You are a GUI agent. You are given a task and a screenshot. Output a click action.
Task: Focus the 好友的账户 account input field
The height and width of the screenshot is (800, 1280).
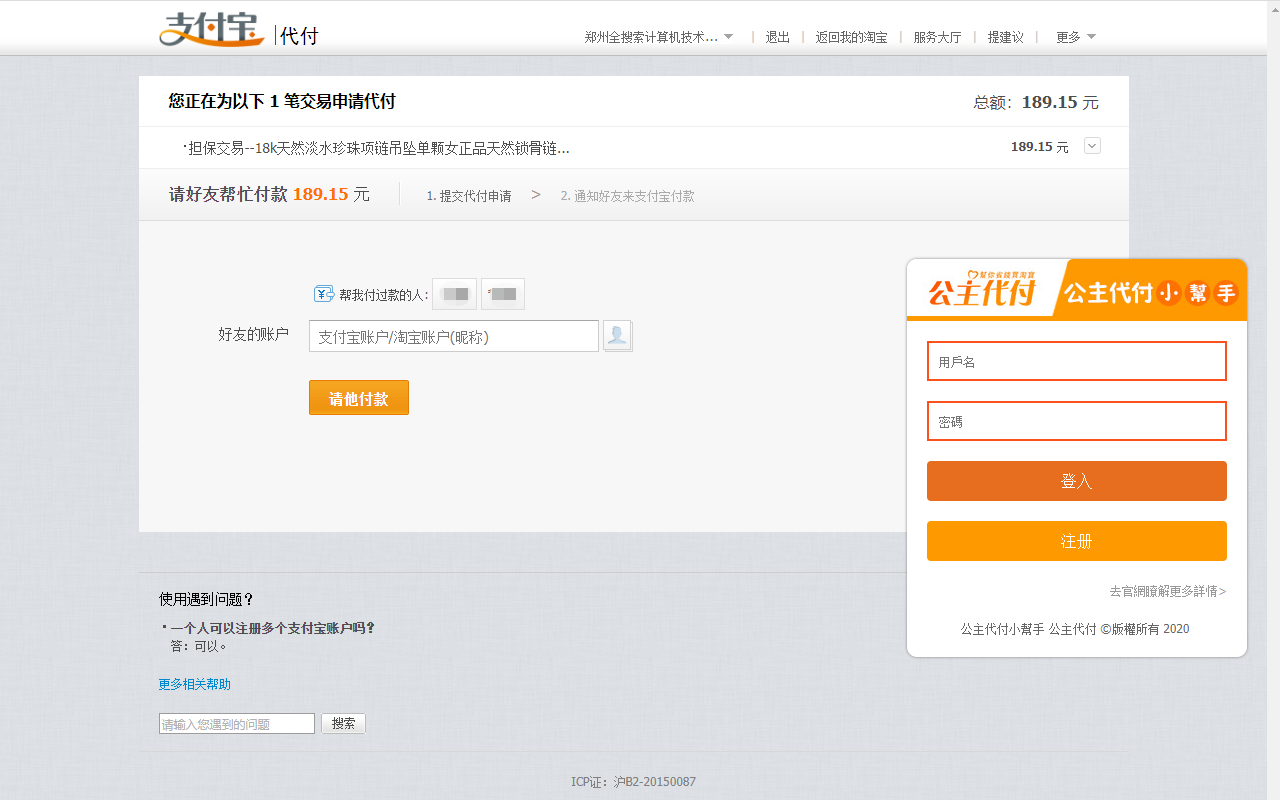tap(454, 337)
